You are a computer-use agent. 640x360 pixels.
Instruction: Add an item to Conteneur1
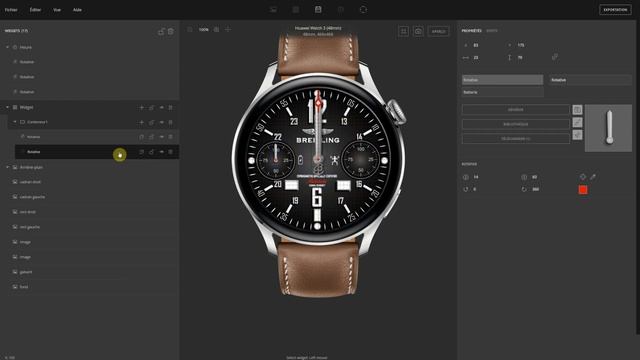tap(142, 122)
